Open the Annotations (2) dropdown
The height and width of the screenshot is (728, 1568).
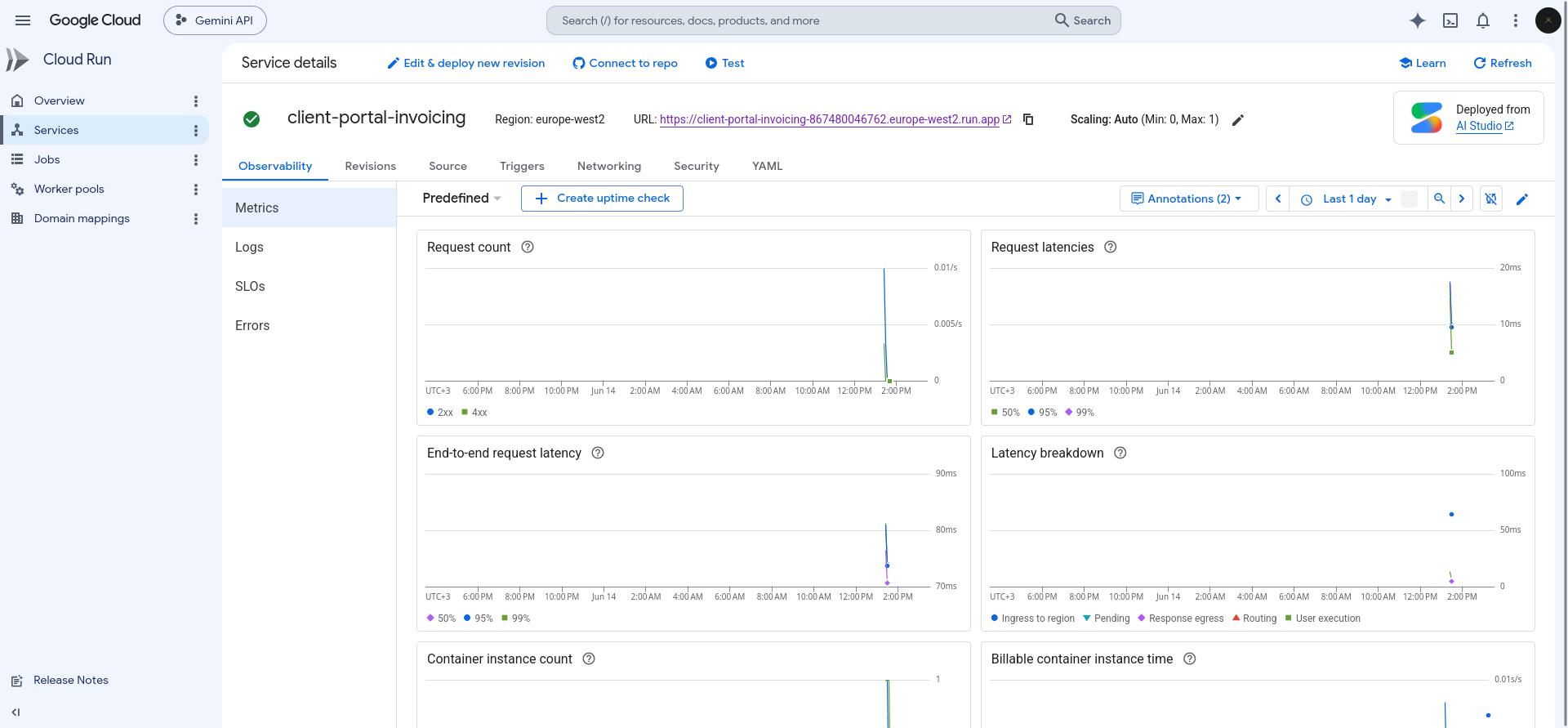(1188, 199)
